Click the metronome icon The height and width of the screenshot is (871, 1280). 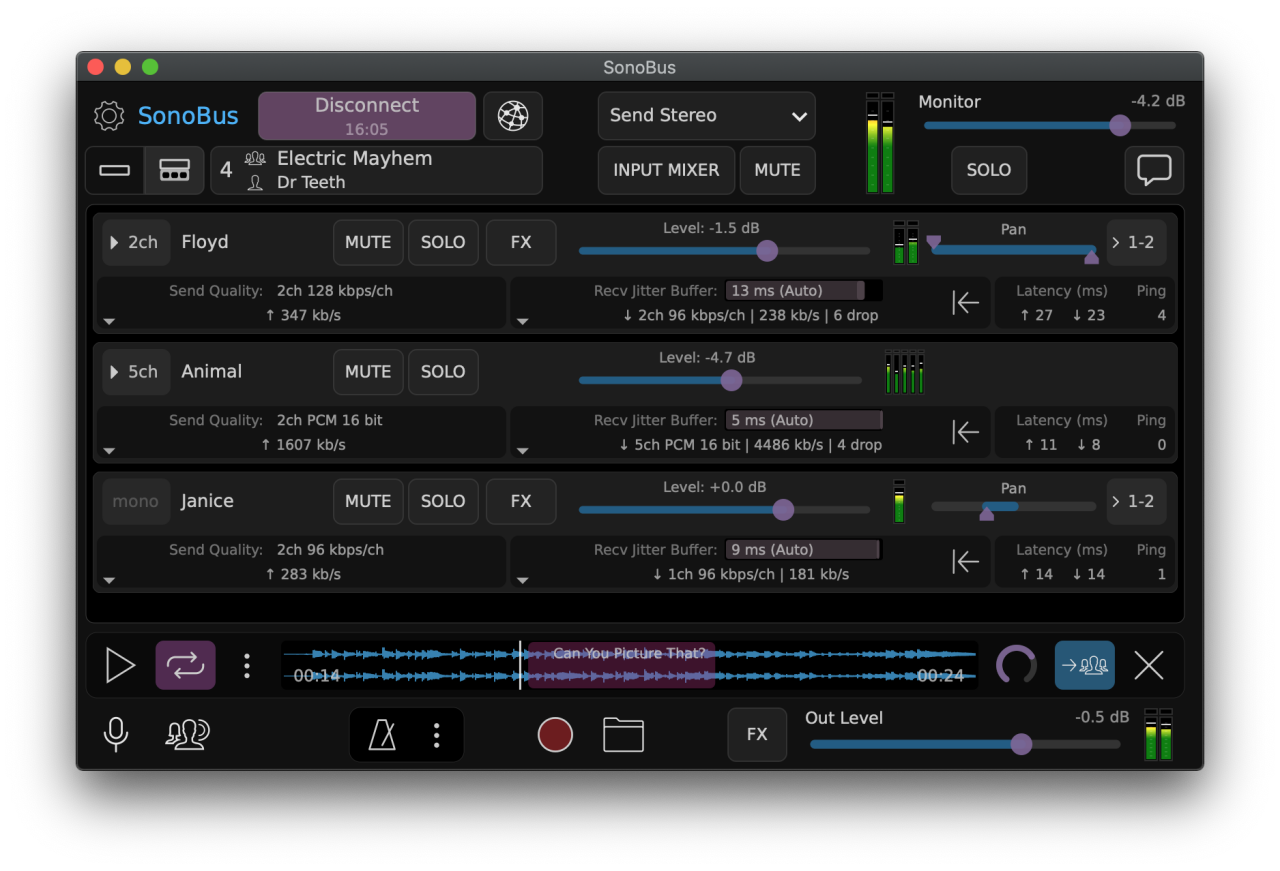pyautogui.click(x=382, y=735)
